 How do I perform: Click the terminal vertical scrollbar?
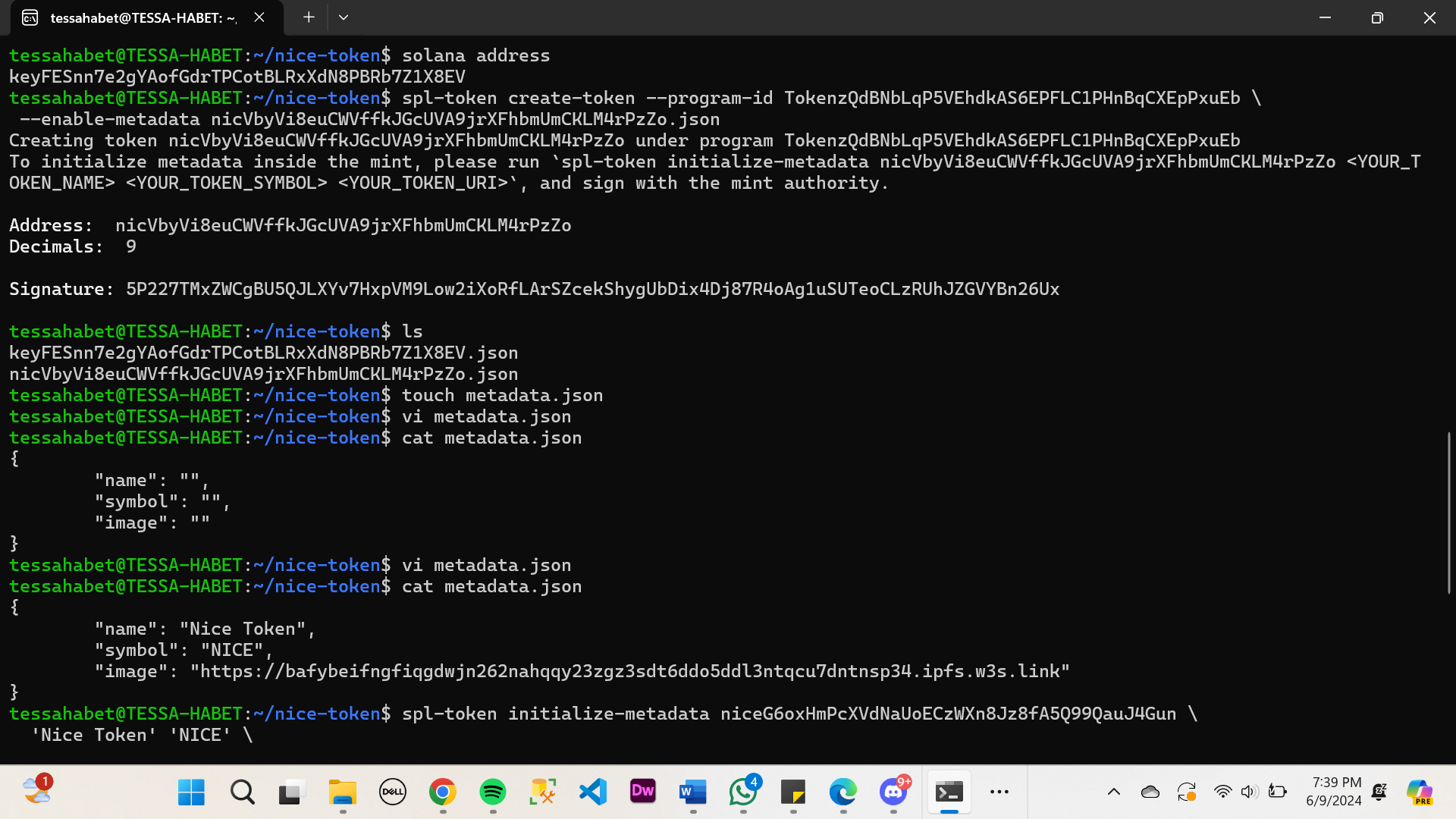click(1448, 512)
